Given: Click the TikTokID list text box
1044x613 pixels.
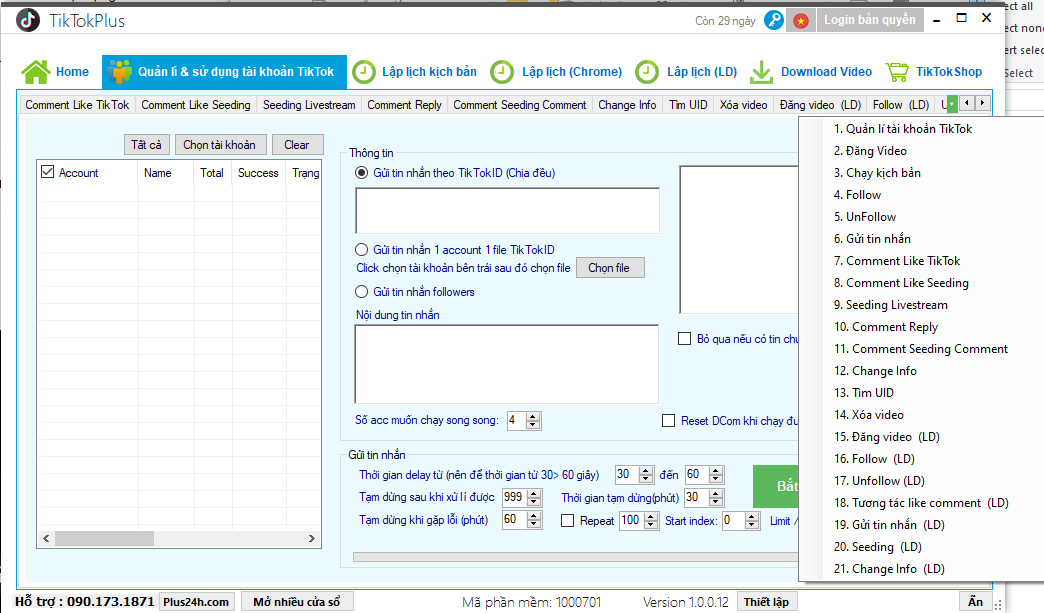Looking at the screenshot, I should (x=507, y=210).
